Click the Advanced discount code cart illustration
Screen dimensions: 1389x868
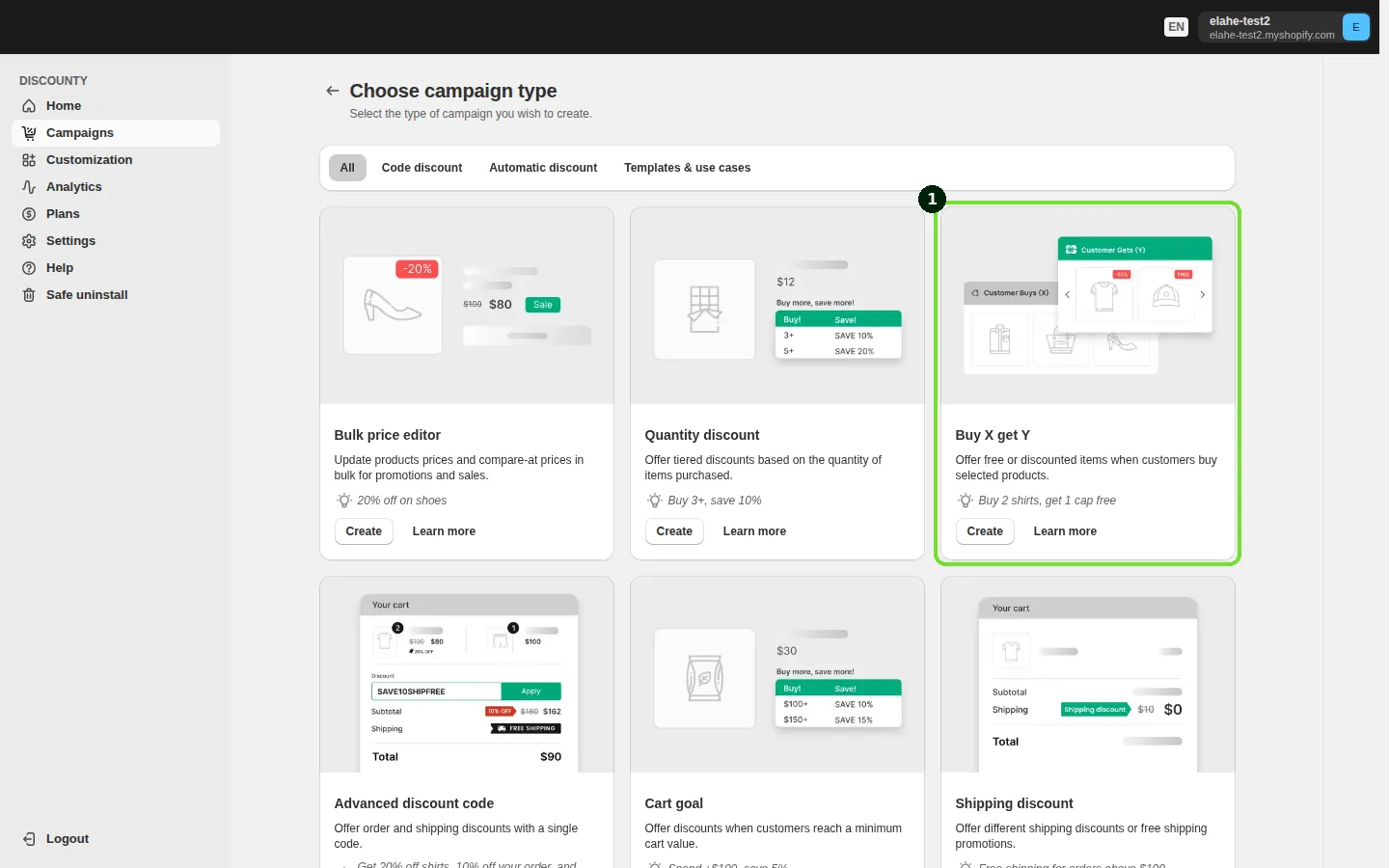[467, 675]
